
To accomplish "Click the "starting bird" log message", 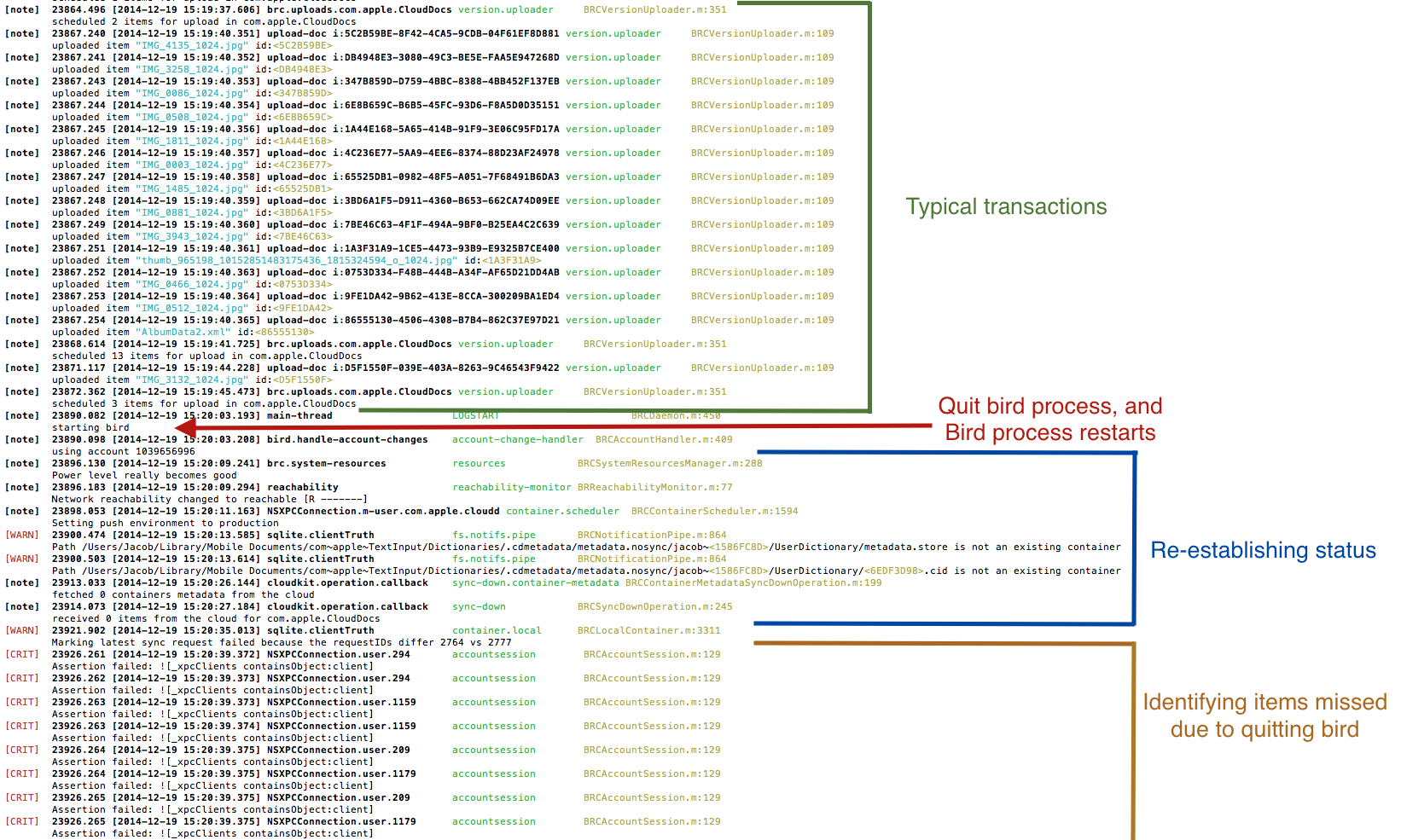I will click(90, 428).
